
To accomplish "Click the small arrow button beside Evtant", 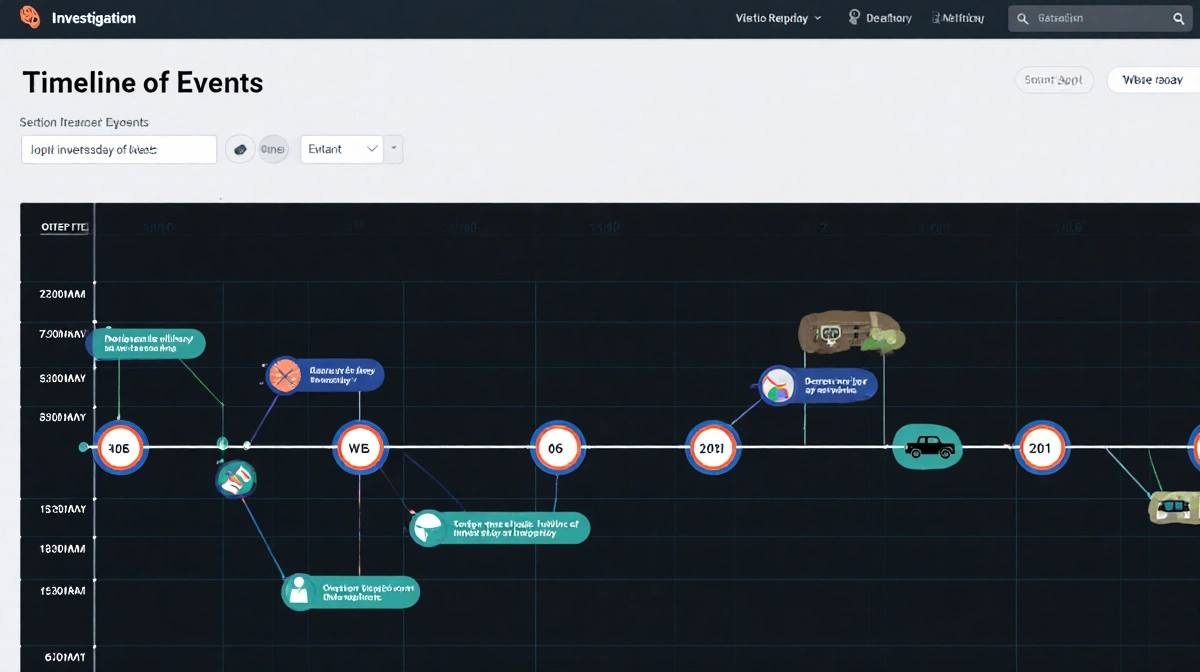I will (x=395, y=149).
